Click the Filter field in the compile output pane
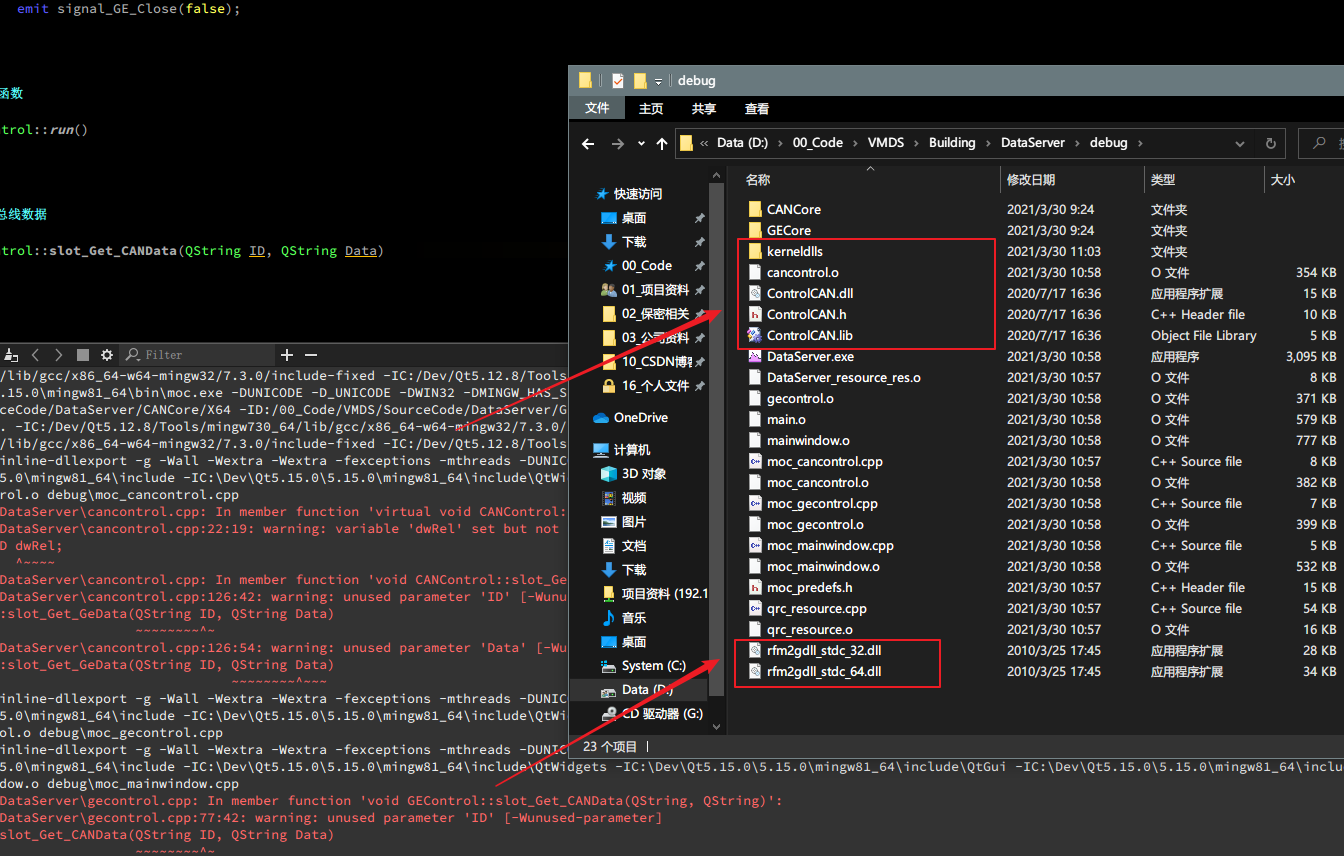The width and height of the screenshot is (1344, 856). point(198,355)
